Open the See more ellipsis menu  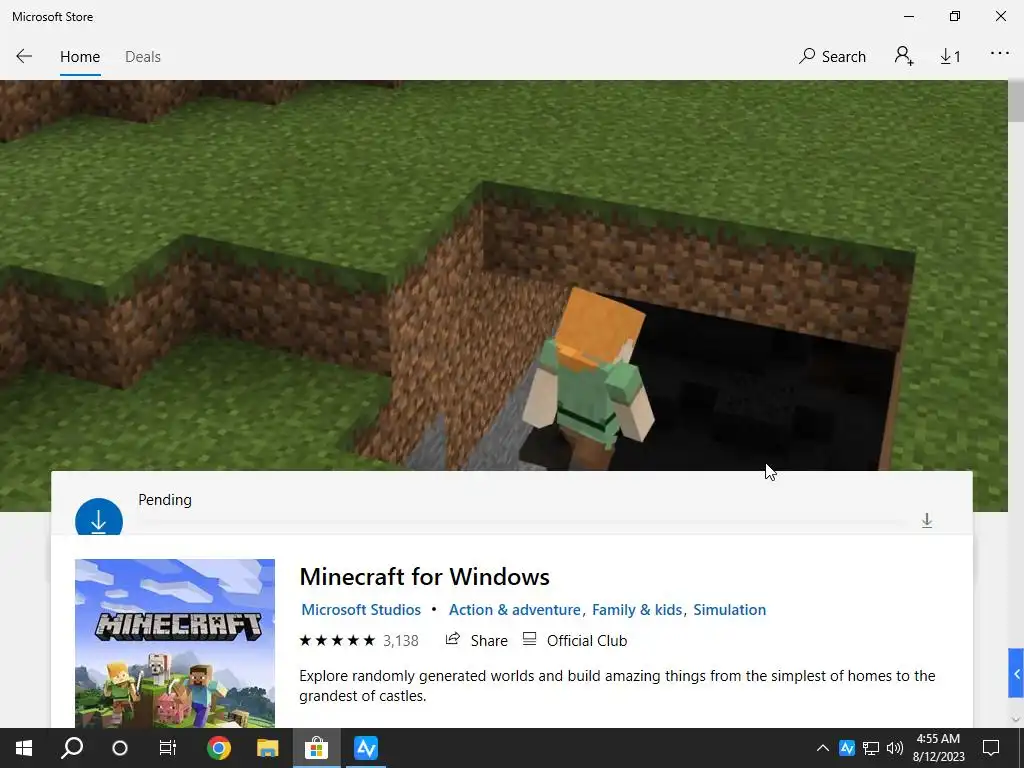(x=999, y=53)
